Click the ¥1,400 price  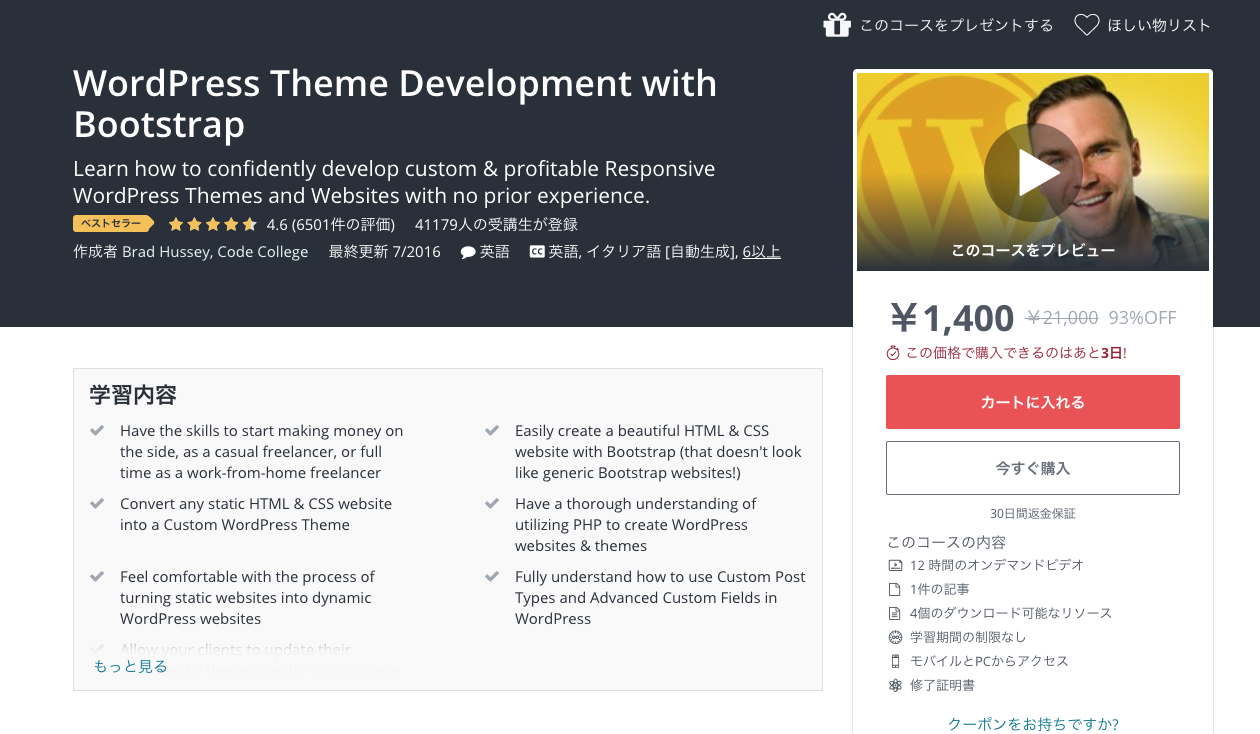pyautogui.click(x=951, y=318)
